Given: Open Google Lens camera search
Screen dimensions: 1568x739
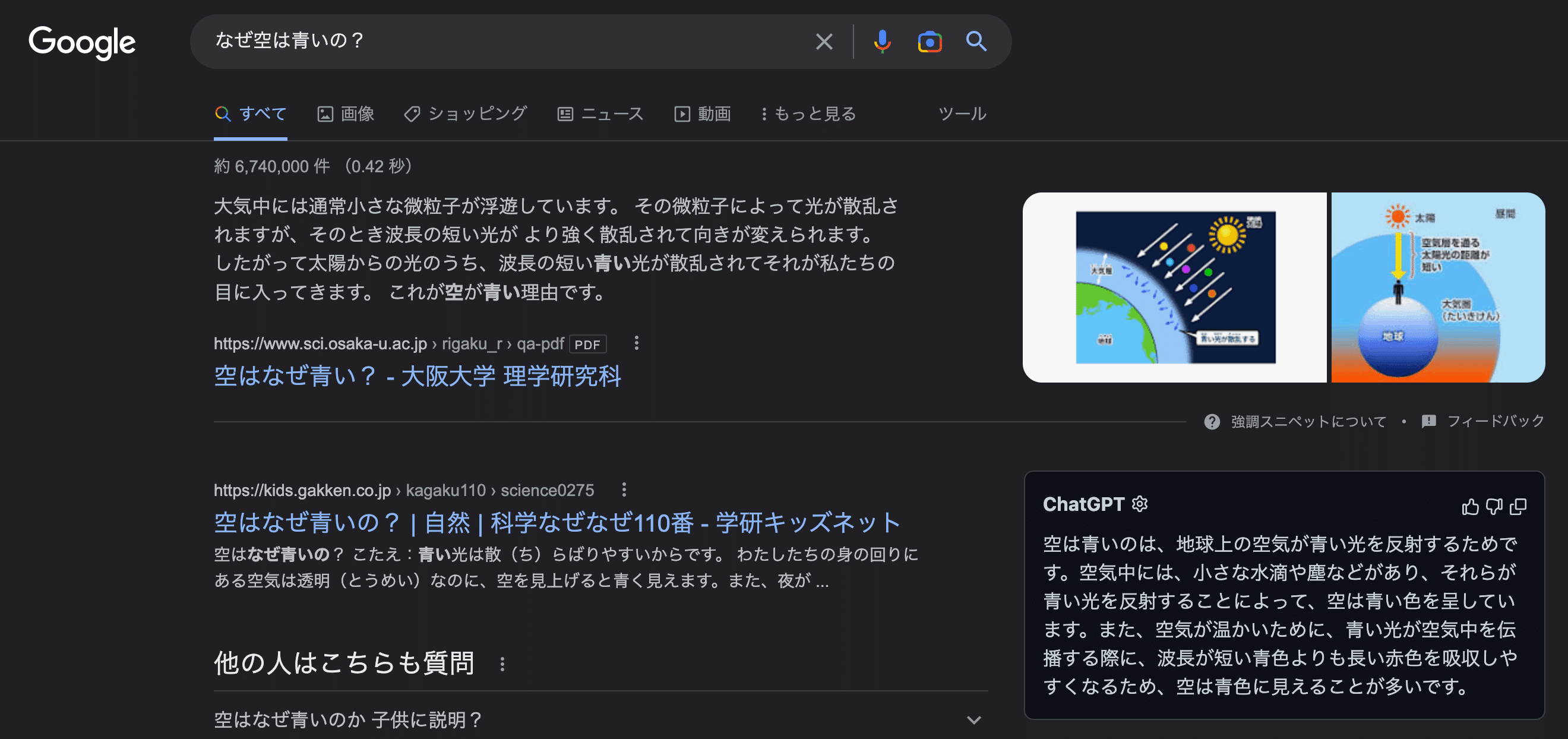Looking at the screenshot, I should 929,42.
